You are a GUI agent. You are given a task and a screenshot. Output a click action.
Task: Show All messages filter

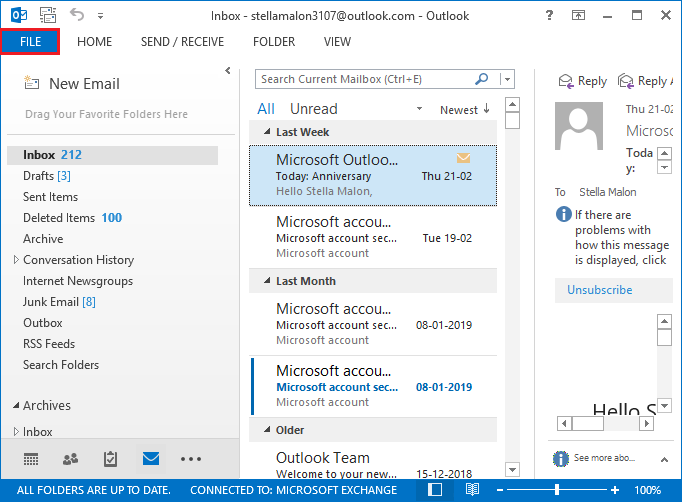[266, 109]
